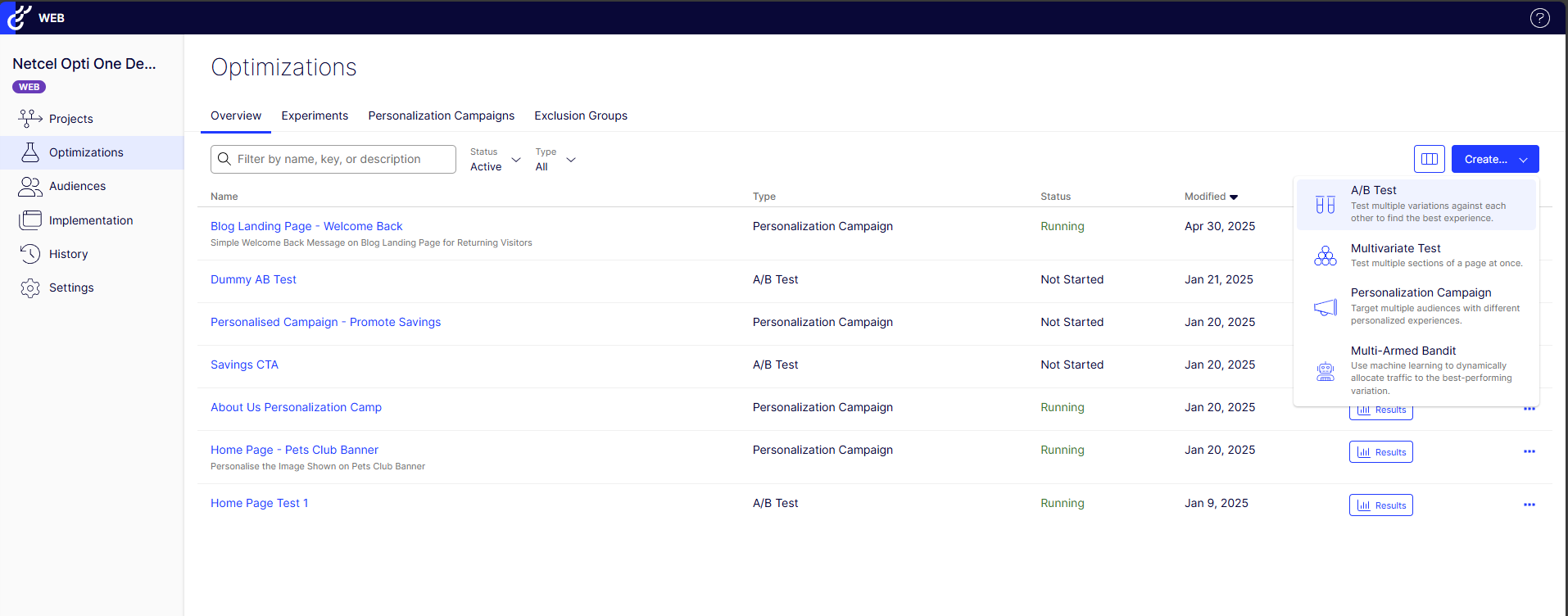This screenshot has width=1568, height=616.
Task: Open more options for Home Page Pets Club Banner
Action: 1529,451
